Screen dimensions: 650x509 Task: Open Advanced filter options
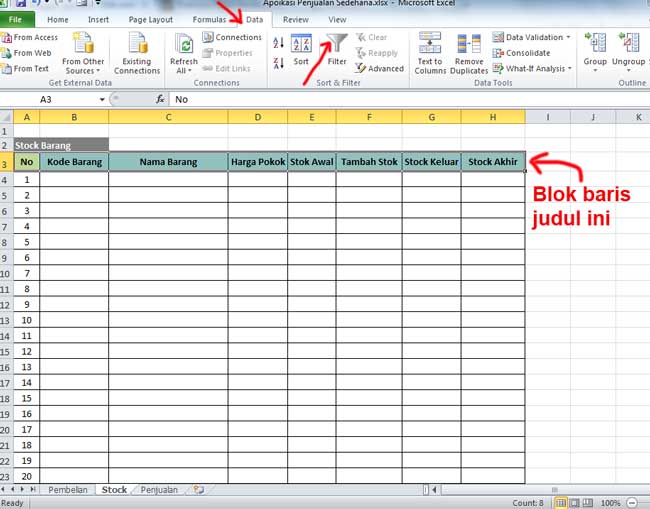click(x=379, y=68)
